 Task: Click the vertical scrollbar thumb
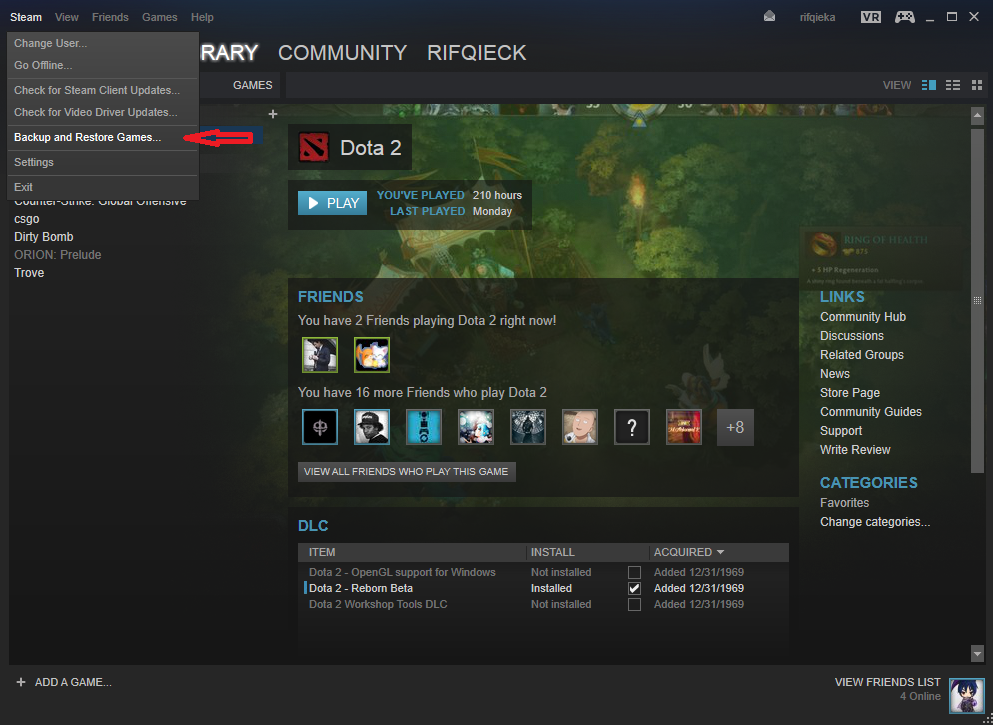(977, 300)
